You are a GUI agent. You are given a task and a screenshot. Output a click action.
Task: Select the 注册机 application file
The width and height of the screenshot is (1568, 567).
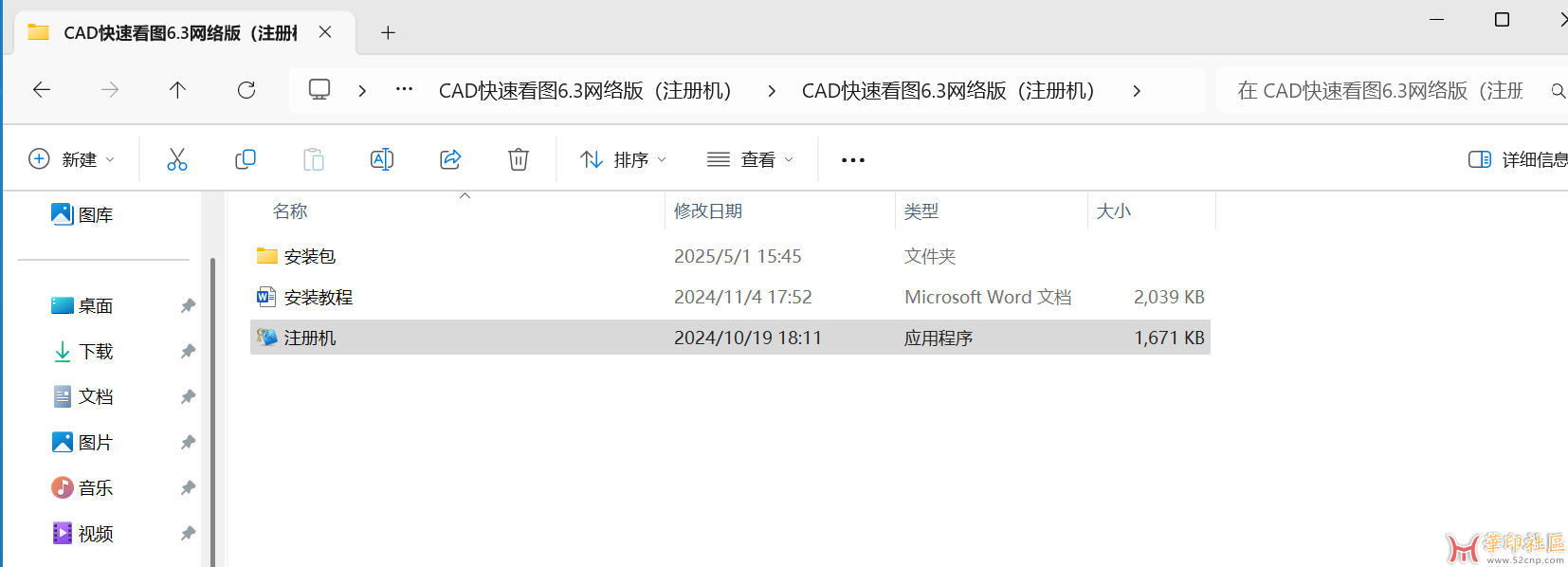click(x=730, y=338)
